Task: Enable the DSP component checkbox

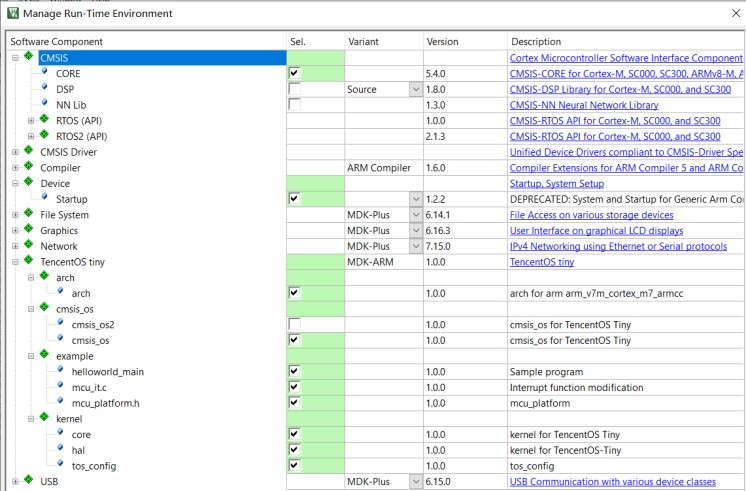Action: click(294, 89)
